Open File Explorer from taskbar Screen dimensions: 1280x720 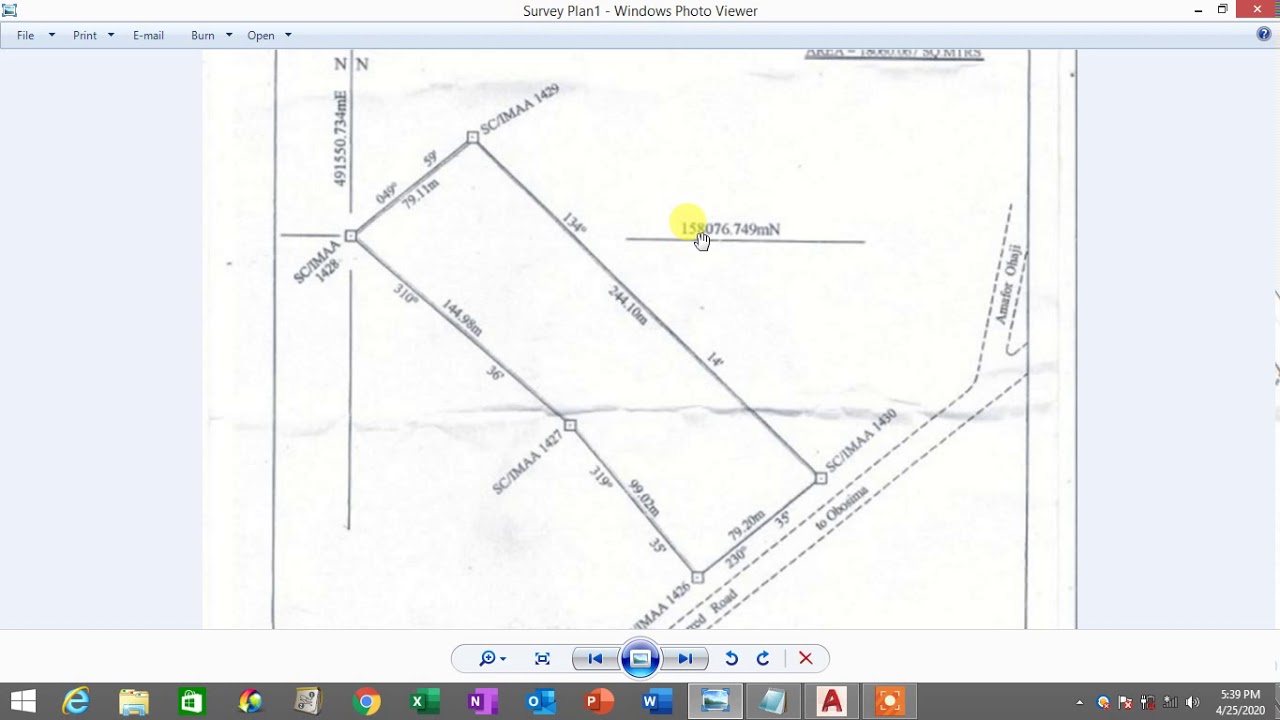134,702
